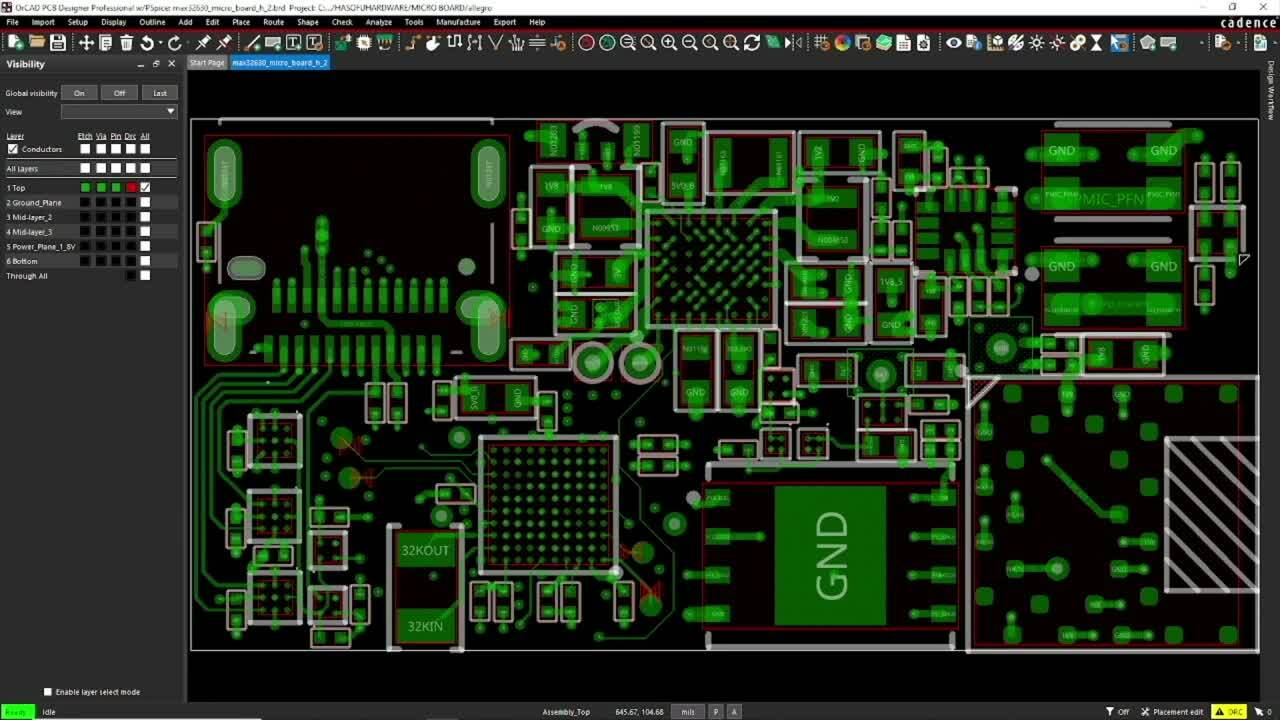Select the Add Text tool
This screenshot has height=720, width=1280.
(x=295, y=43)
